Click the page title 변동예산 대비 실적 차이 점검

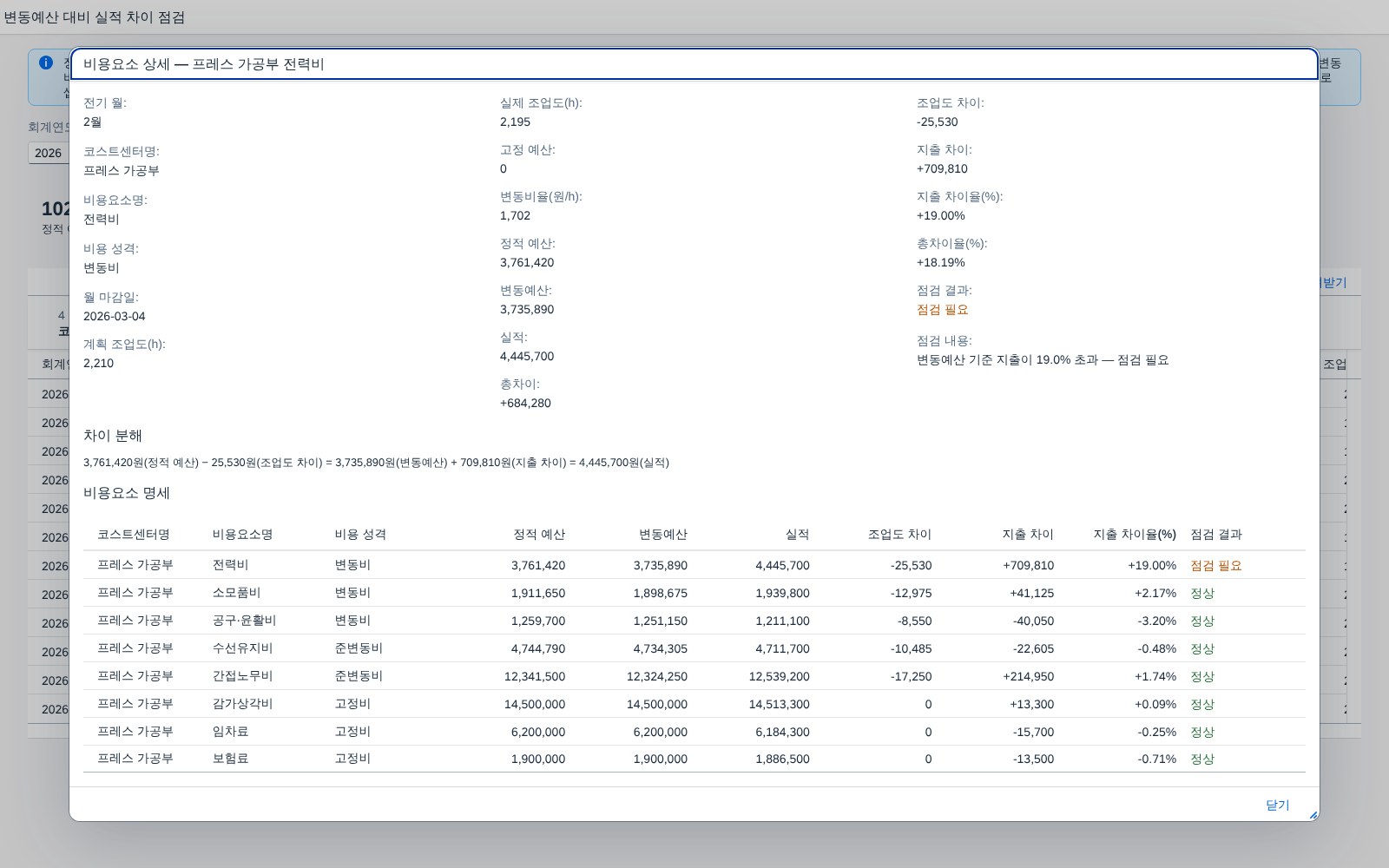pyautogui.click(x=94, y=17)
